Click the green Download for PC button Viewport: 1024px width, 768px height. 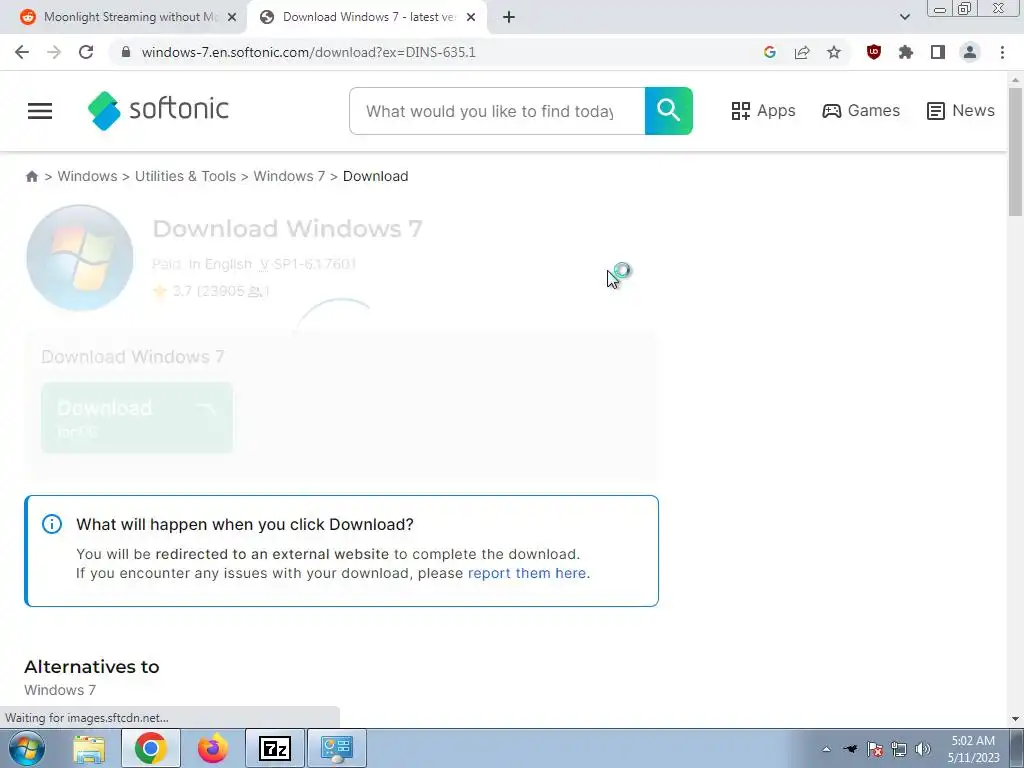137,418
